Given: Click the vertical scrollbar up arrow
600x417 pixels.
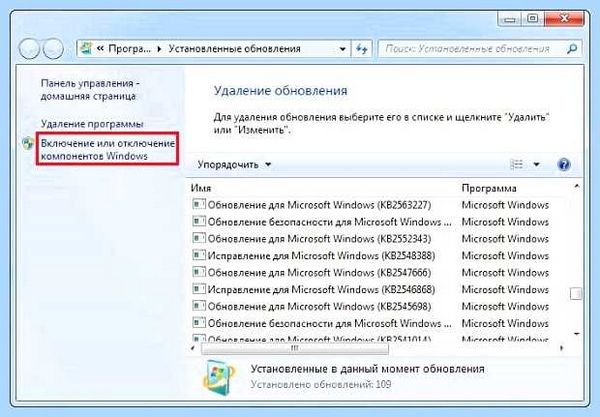Looking at the screenshot, I should click(x=576, y=186).
